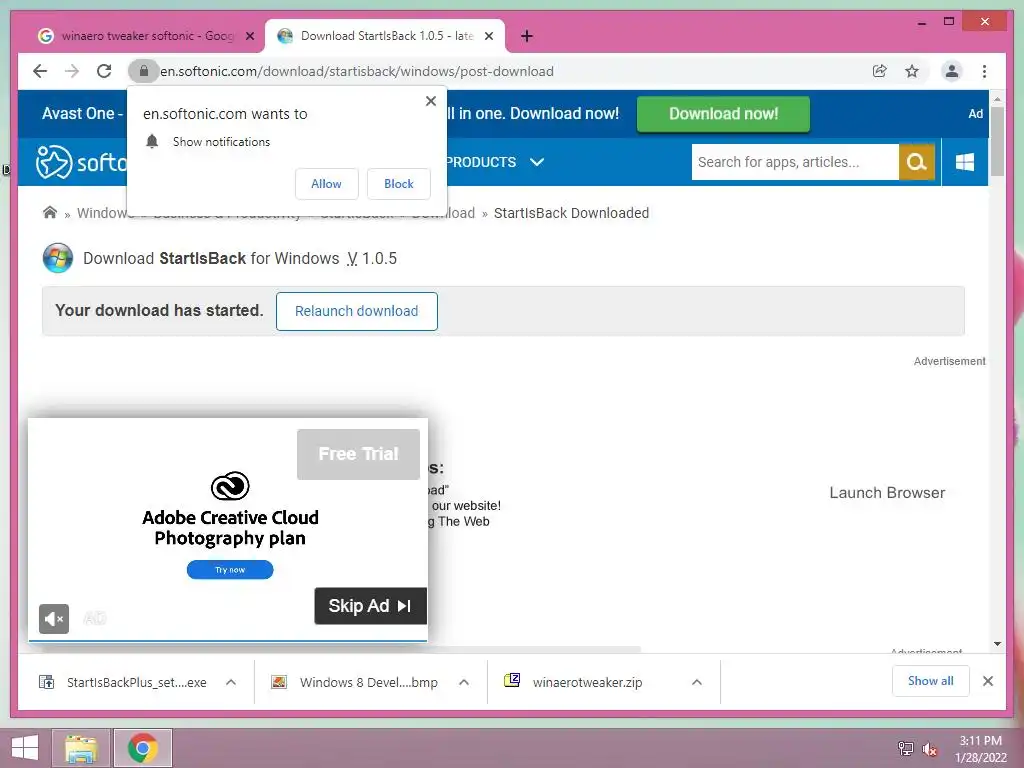Viewport: 1024px width, 768px height.
Task: Click the ad video progress bar
Action: pos(228,641)
